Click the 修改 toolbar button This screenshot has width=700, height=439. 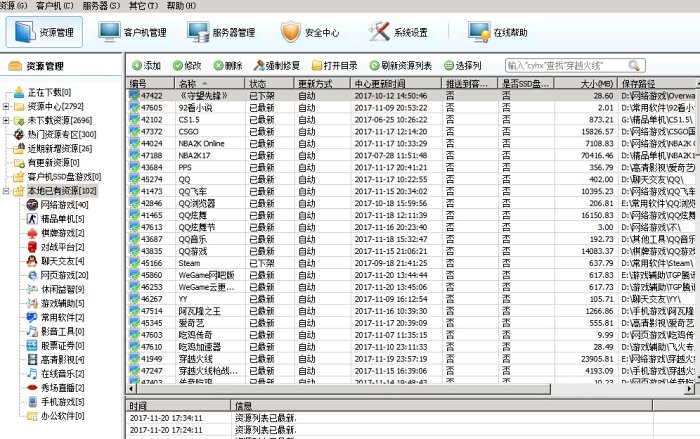(187, 65)
